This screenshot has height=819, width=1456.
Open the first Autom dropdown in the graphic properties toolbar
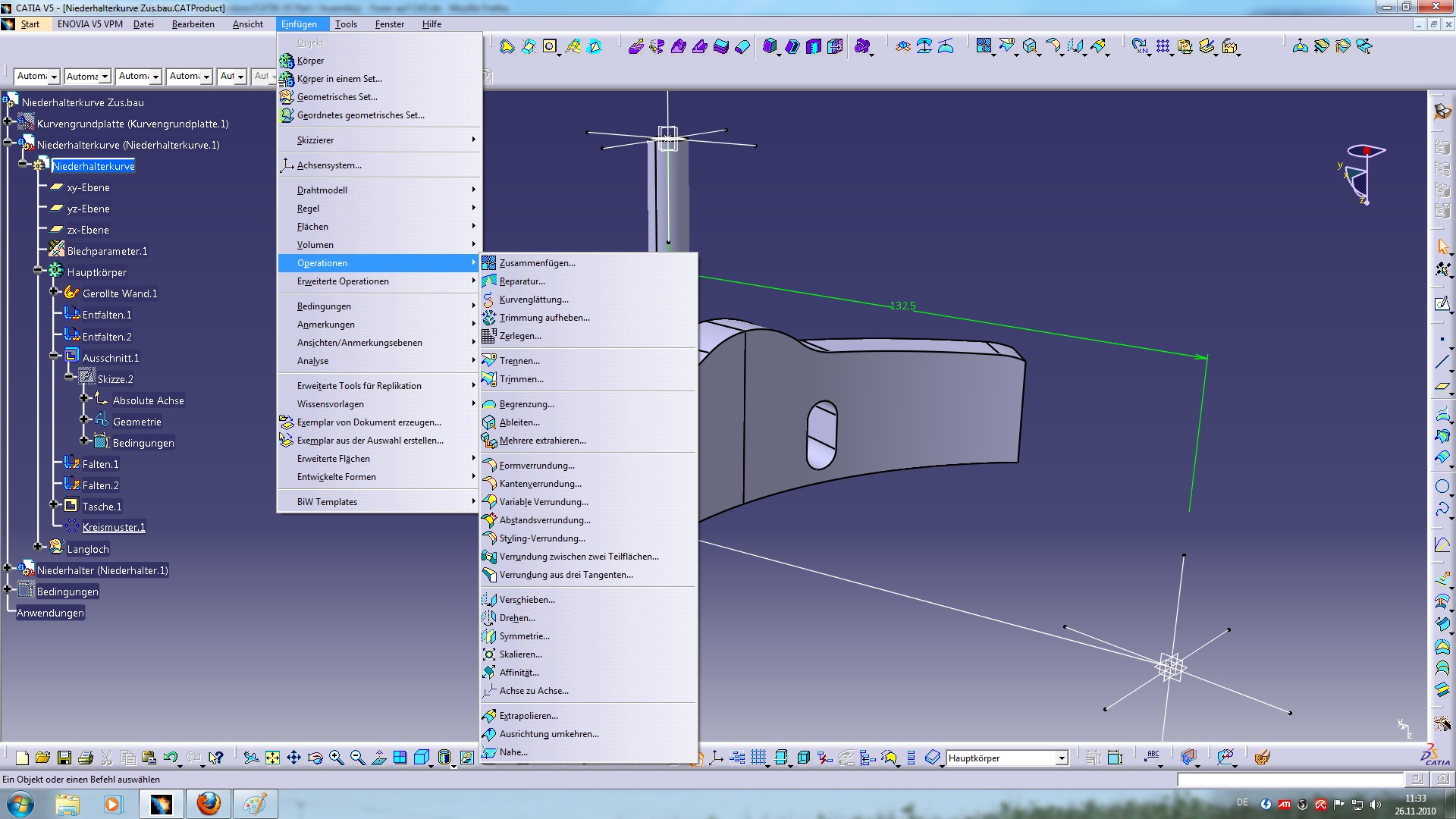pos(54,77)
